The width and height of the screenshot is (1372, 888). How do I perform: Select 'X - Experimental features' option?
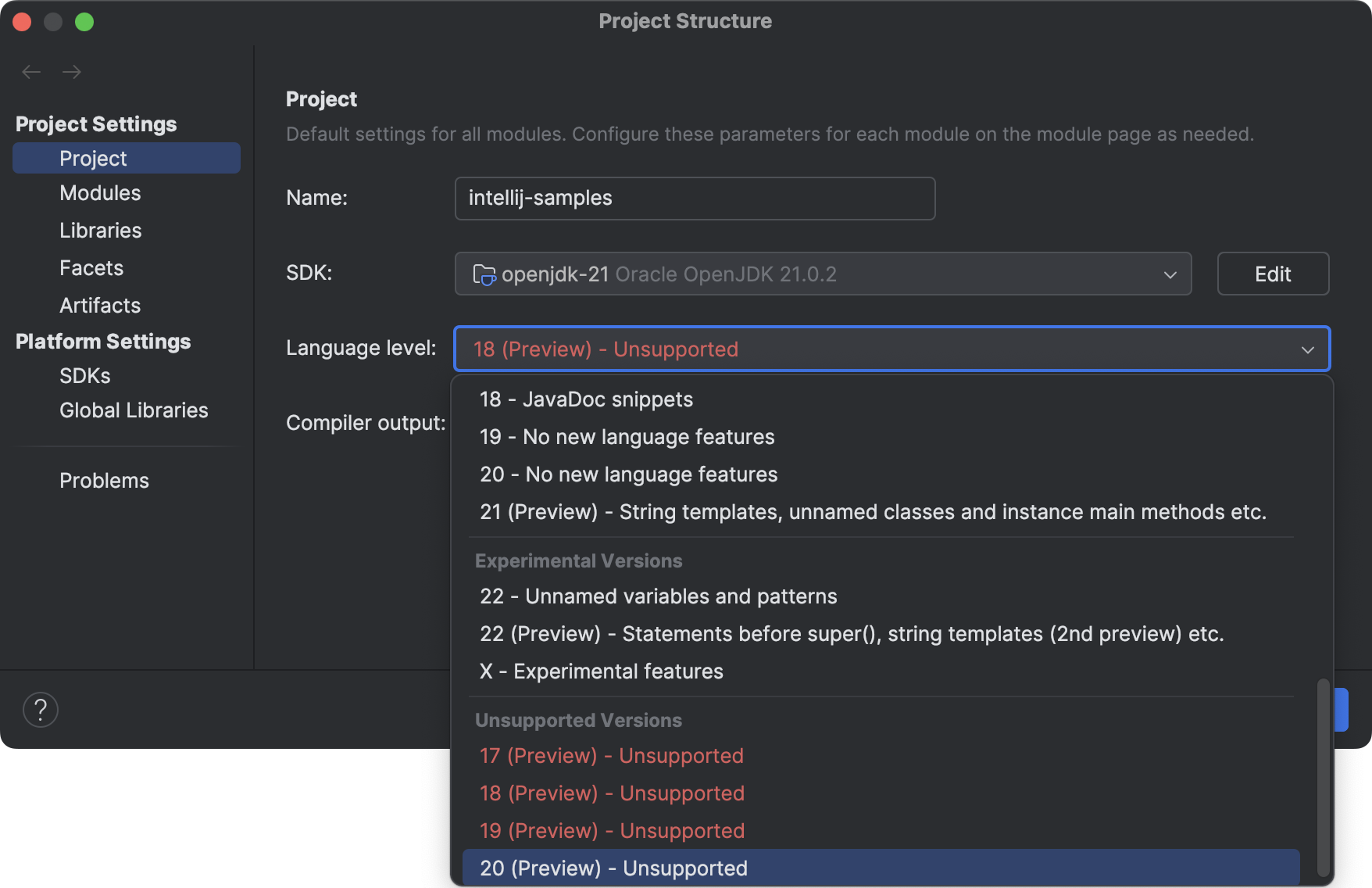point(601,671)
